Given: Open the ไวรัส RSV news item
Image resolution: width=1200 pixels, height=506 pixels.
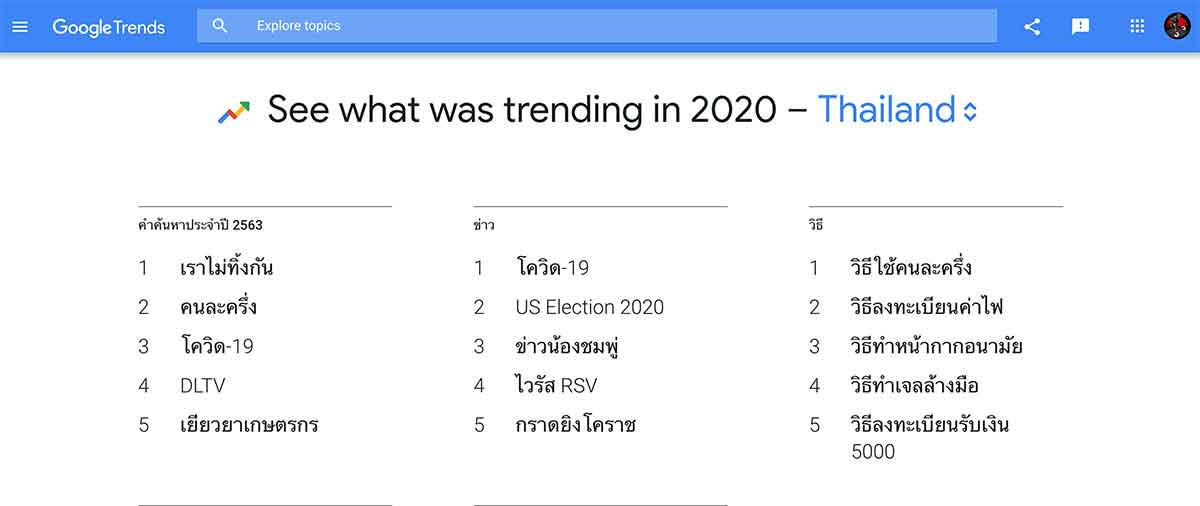Looking at the screenshot, I should tap(557, 385).
